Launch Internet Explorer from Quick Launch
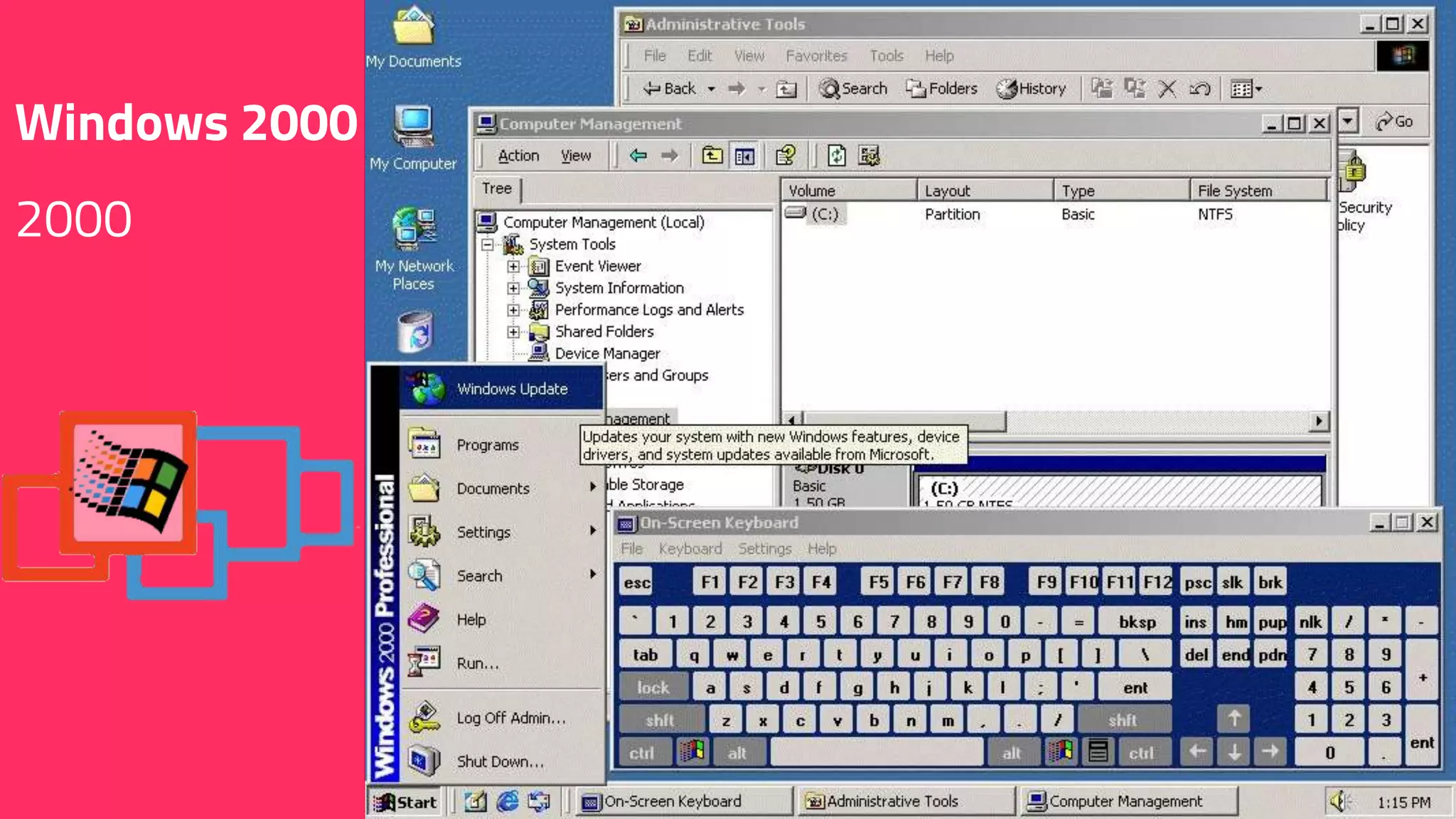 (507, 802)
